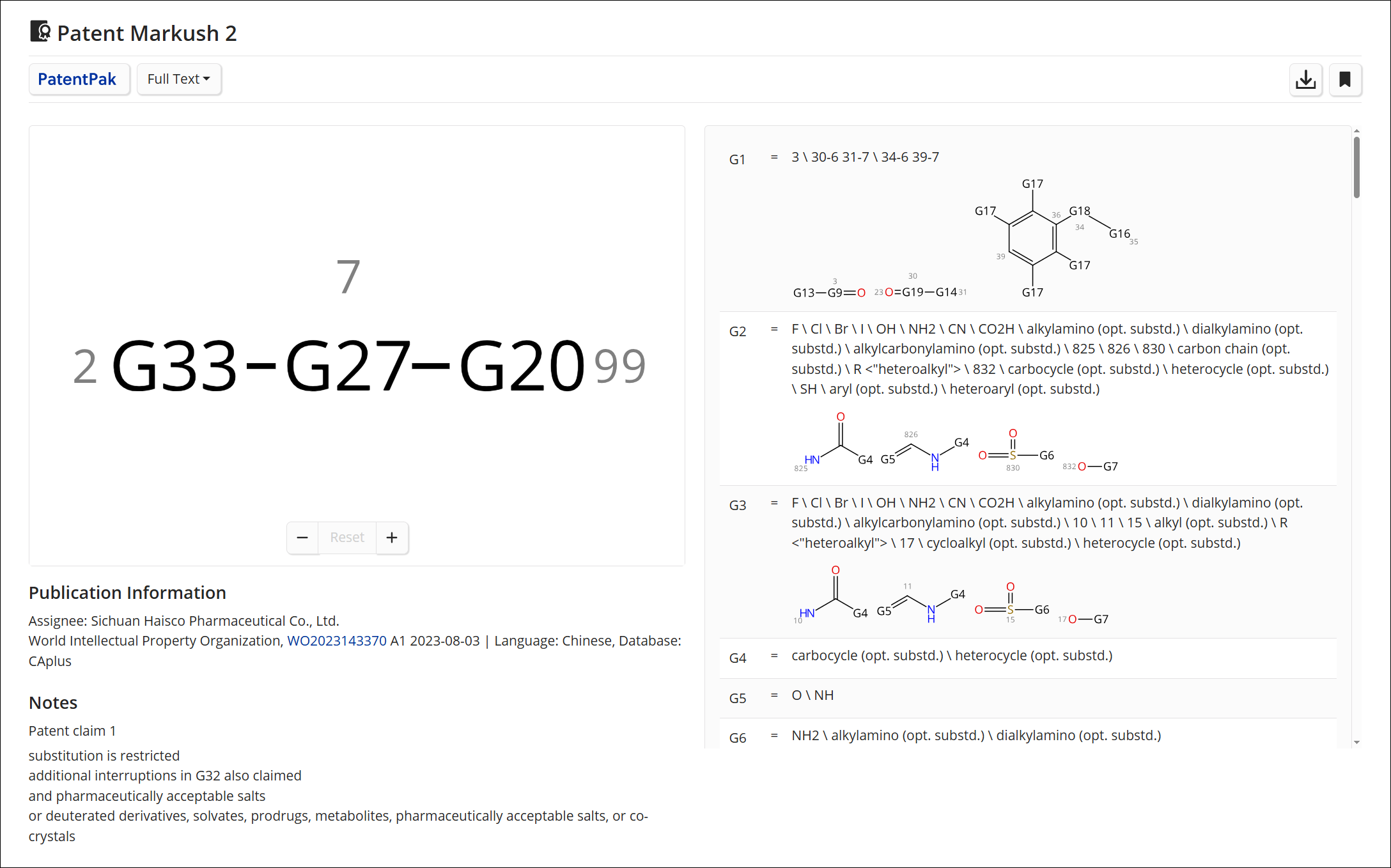Bookmark this patent Markush record
Image resolution: width=1391 pixels, height=868 pixels.
[x=1345, y=80]
